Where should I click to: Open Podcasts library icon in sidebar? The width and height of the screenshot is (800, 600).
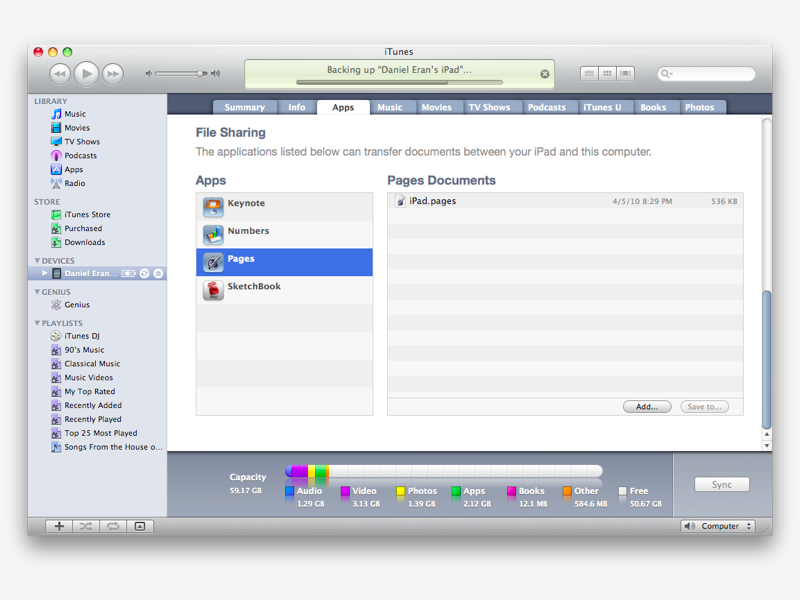tap(56, 155)
